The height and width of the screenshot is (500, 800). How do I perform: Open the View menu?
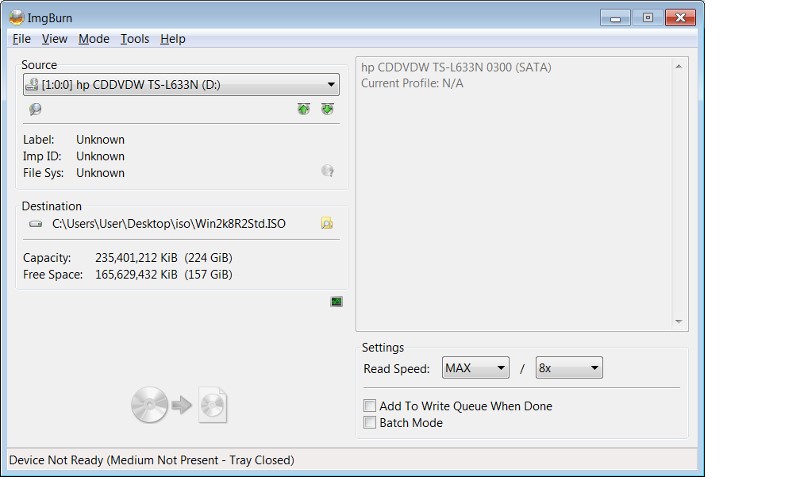coord(55,39)
